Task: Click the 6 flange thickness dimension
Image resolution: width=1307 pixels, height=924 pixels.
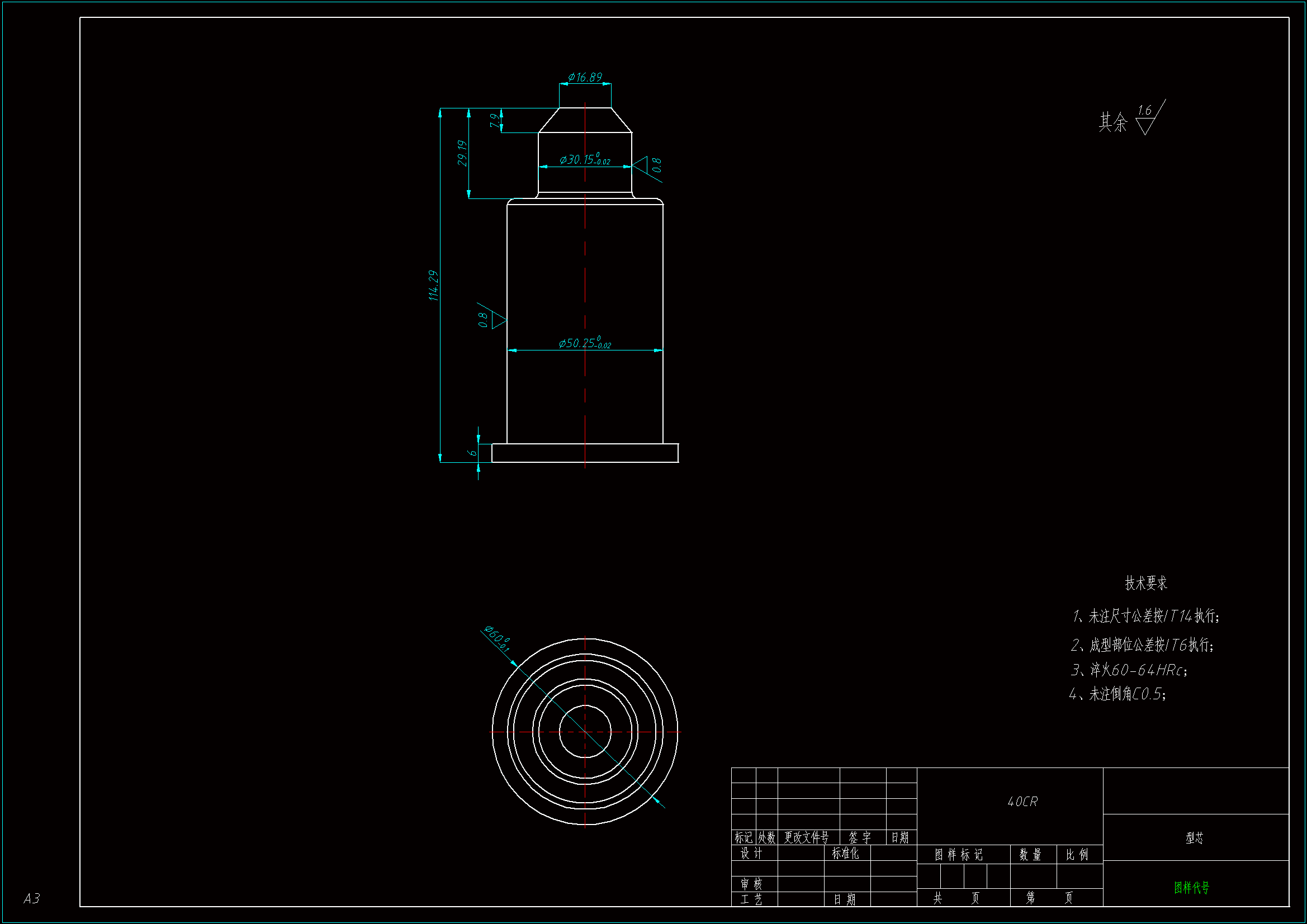Action: [472, 453]
